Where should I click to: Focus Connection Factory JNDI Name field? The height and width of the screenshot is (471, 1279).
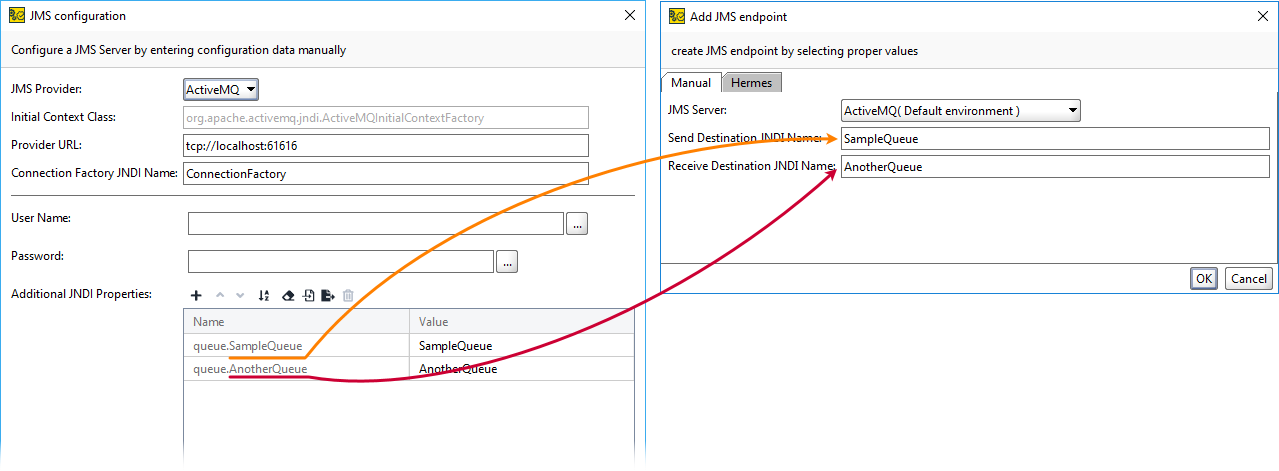[386, 173]
